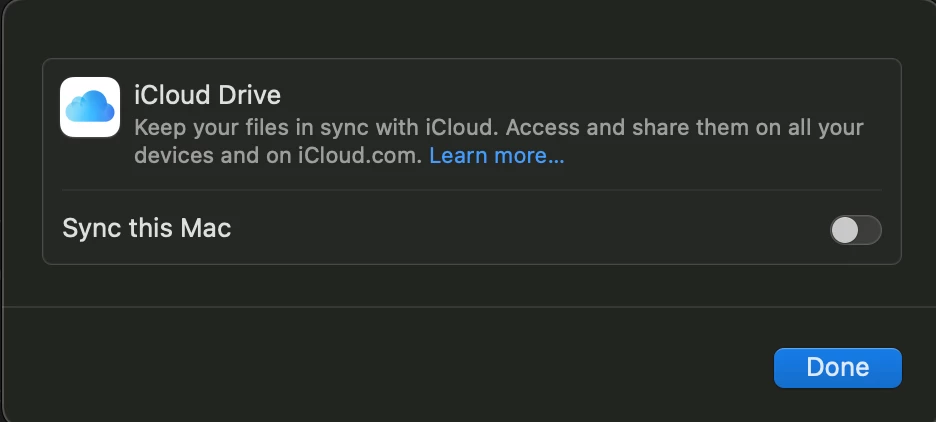Viewport: 936px width, 422px height.
Task: Click the blue "Learn more…" text
Action: [x=497, y=156]
